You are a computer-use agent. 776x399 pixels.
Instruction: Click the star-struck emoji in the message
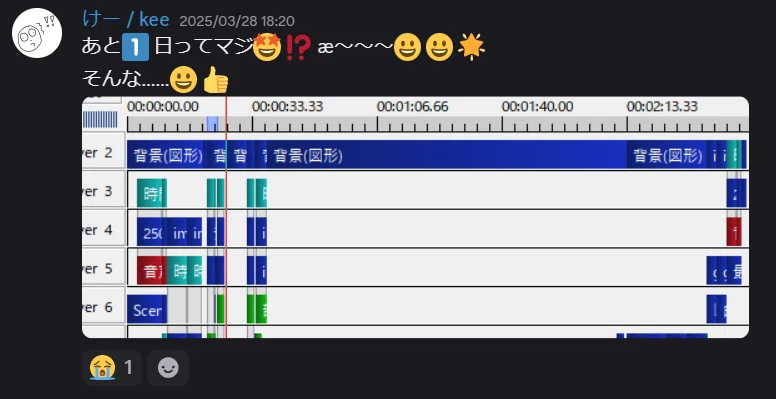click(267, 47)
